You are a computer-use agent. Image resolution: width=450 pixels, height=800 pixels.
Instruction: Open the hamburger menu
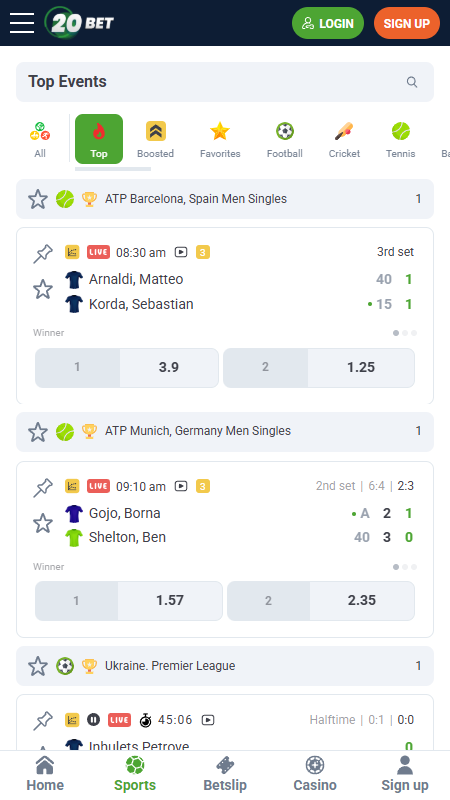click(x=22, y=23)
